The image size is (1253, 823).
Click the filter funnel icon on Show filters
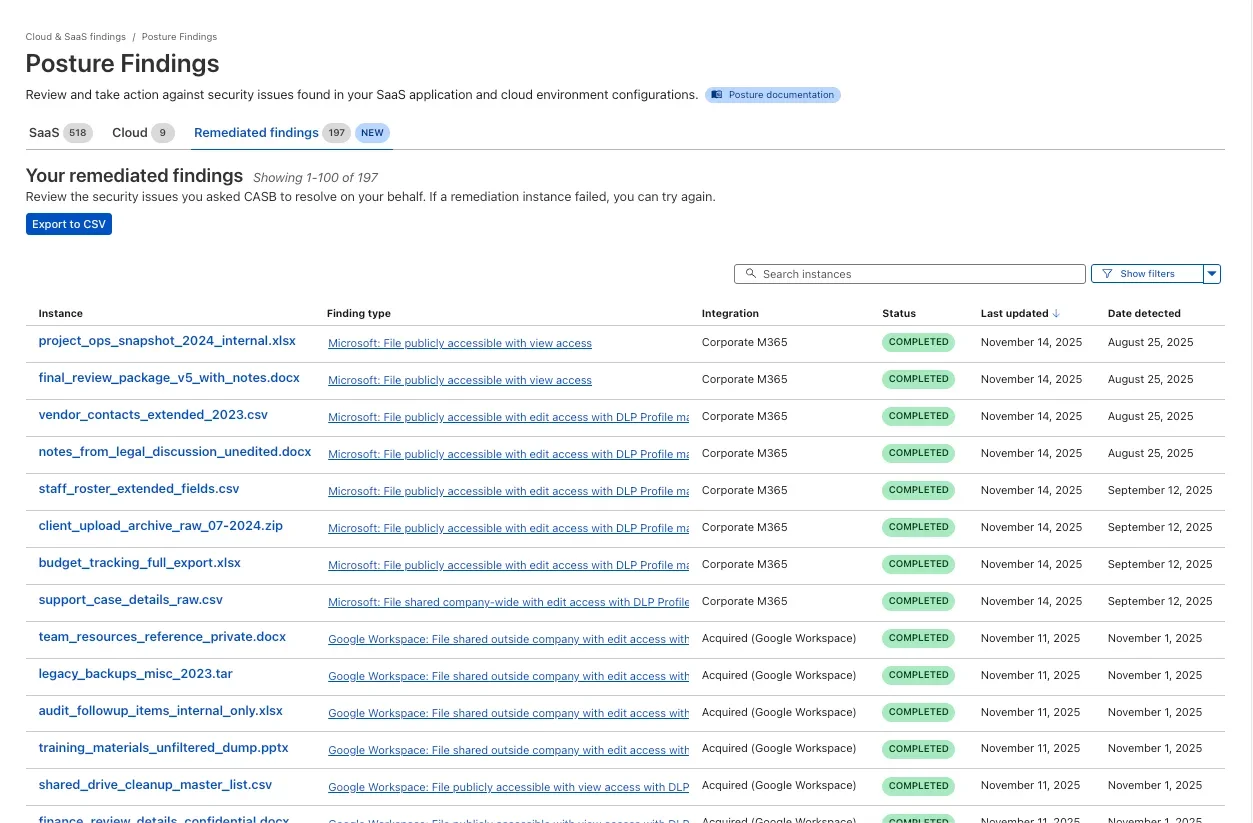click(x=1107, y=273)
